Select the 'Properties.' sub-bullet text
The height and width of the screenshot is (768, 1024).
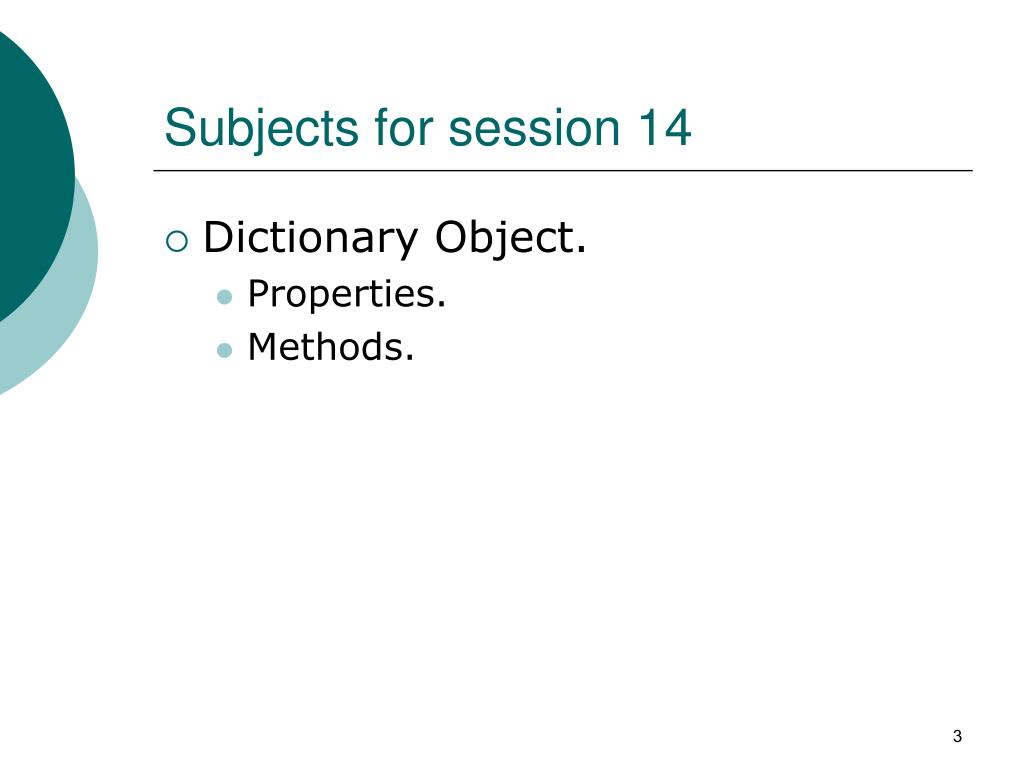tap(347, 295)
